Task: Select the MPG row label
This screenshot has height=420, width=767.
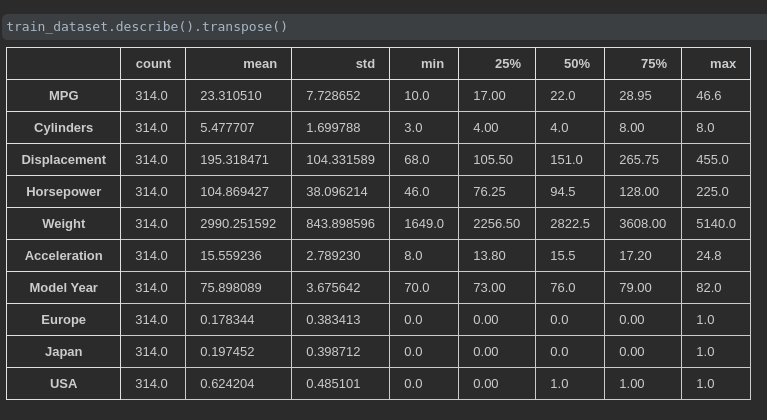Action: pos(64,96)
